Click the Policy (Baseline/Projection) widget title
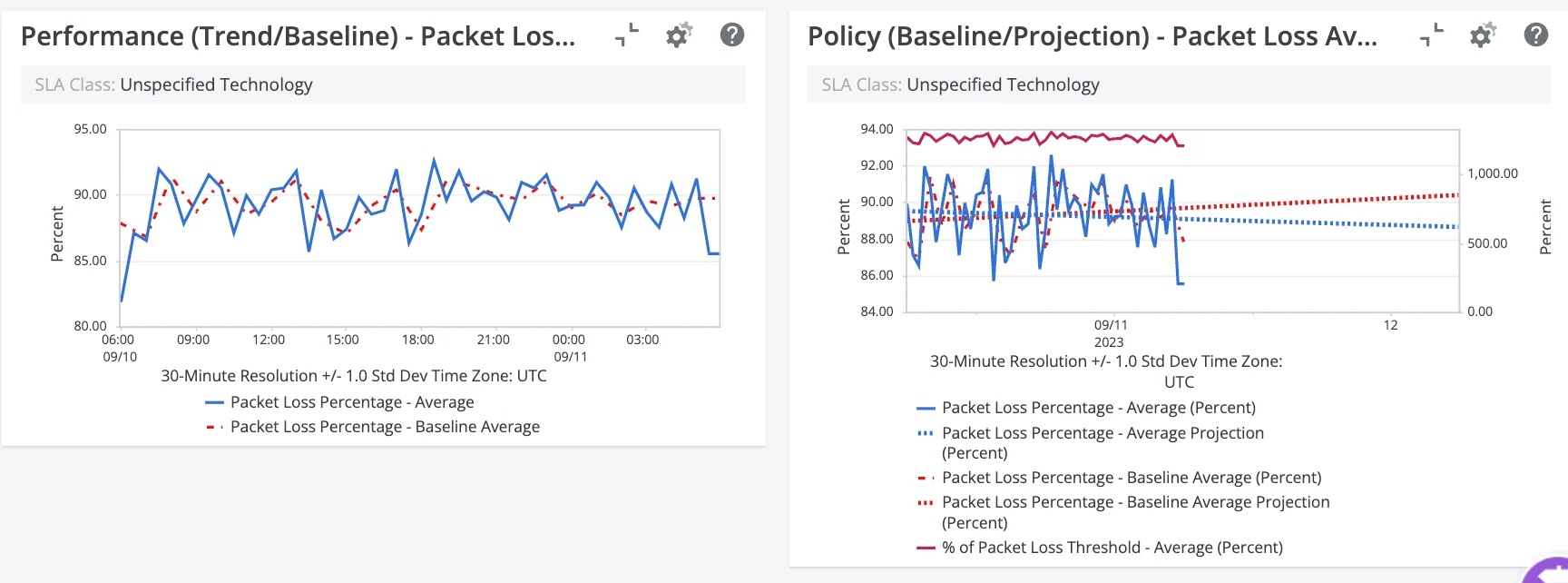The height and width of the screenshot is (583, 1568). 1092,36
